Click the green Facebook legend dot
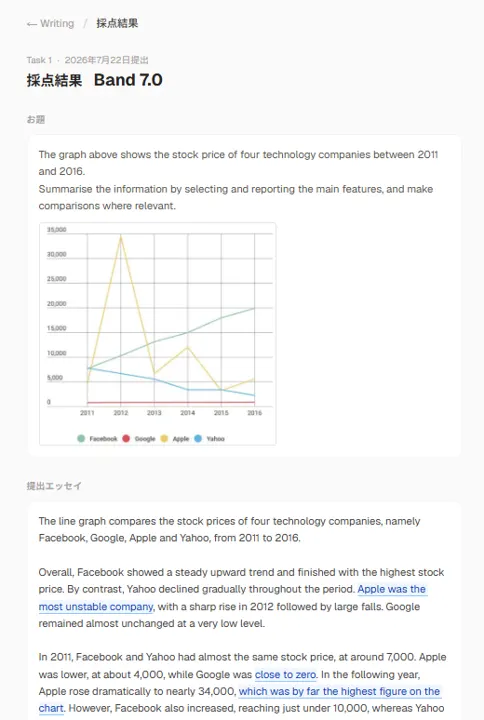484x720 pixels. coord(81,439)
